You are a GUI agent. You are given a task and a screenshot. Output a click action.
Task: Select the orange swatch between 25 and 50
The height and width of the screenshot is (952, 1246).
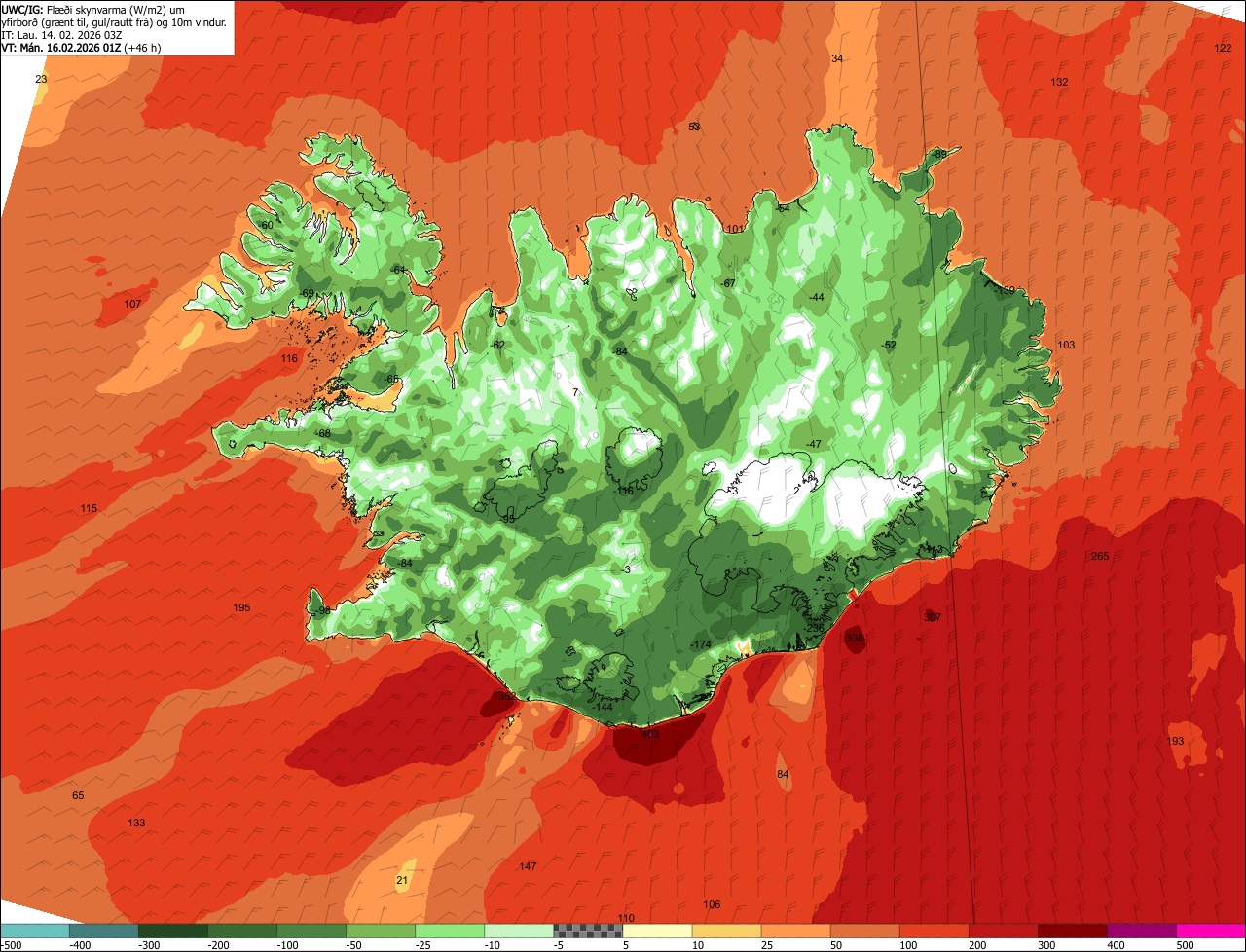(x=795, y=931)
